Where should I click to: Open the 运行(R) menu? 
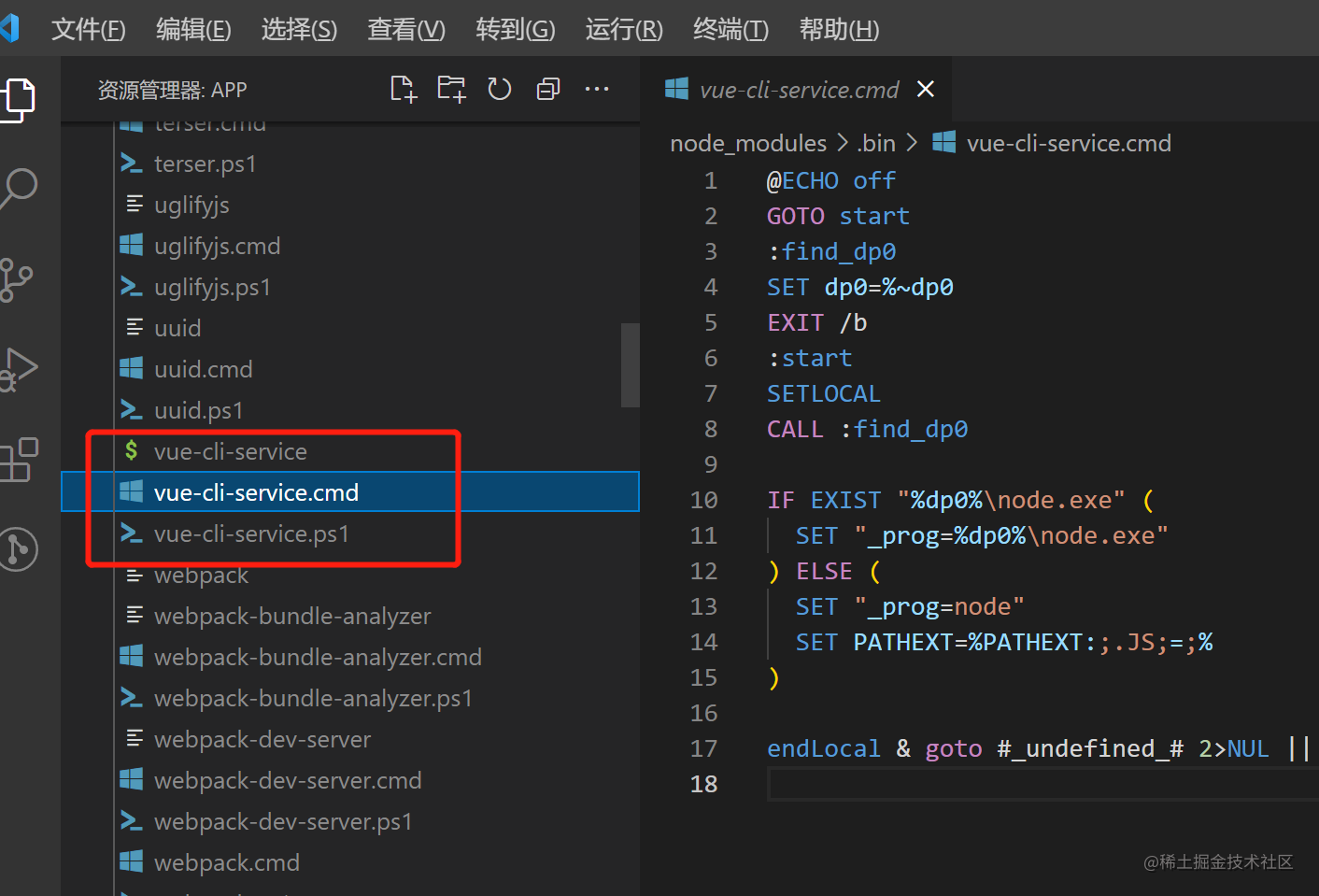click(623, 30)
